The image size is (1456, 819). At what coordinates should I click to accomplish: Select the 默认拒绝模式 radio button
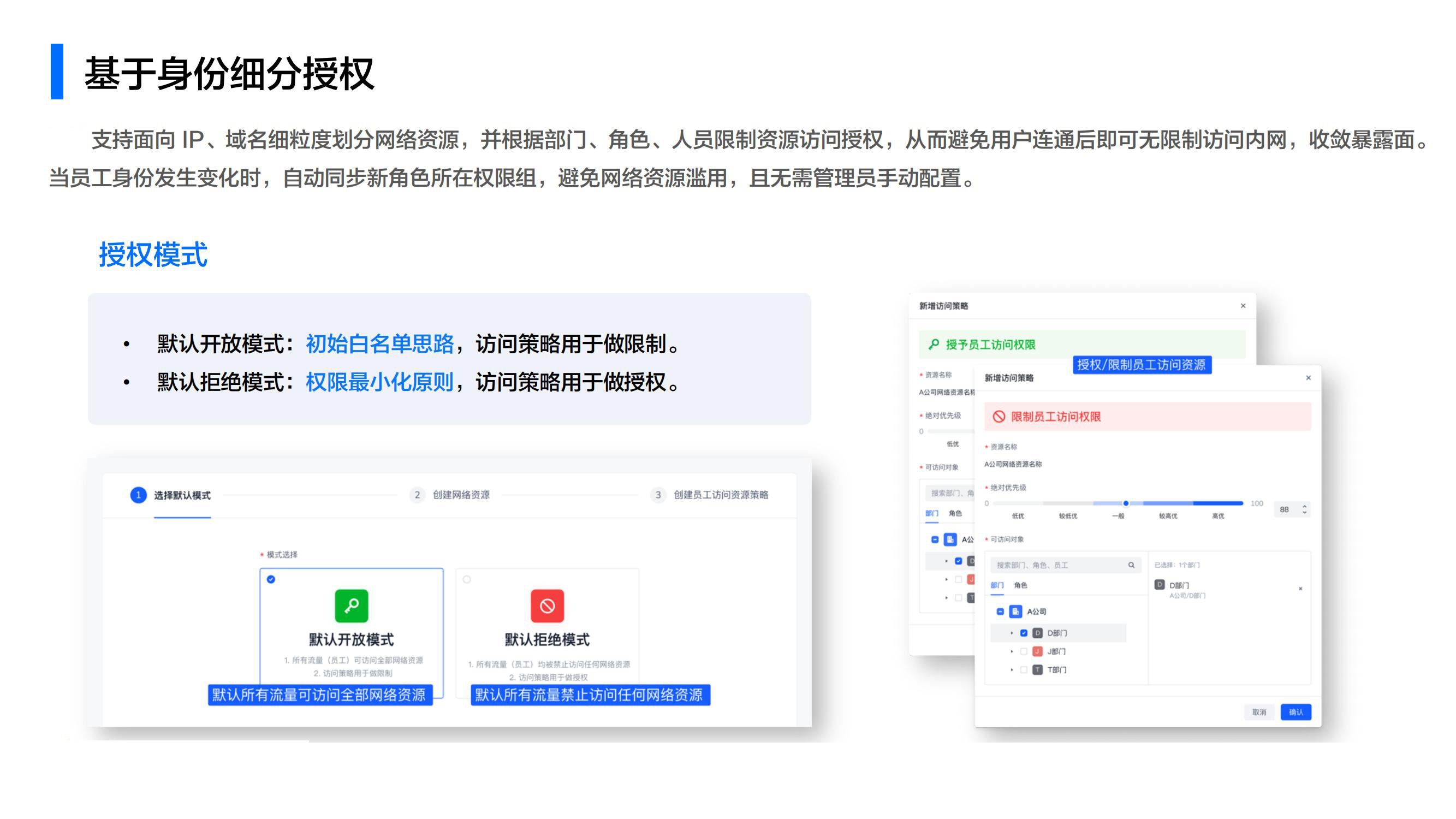pyautogui.click(x=467, y=579)
